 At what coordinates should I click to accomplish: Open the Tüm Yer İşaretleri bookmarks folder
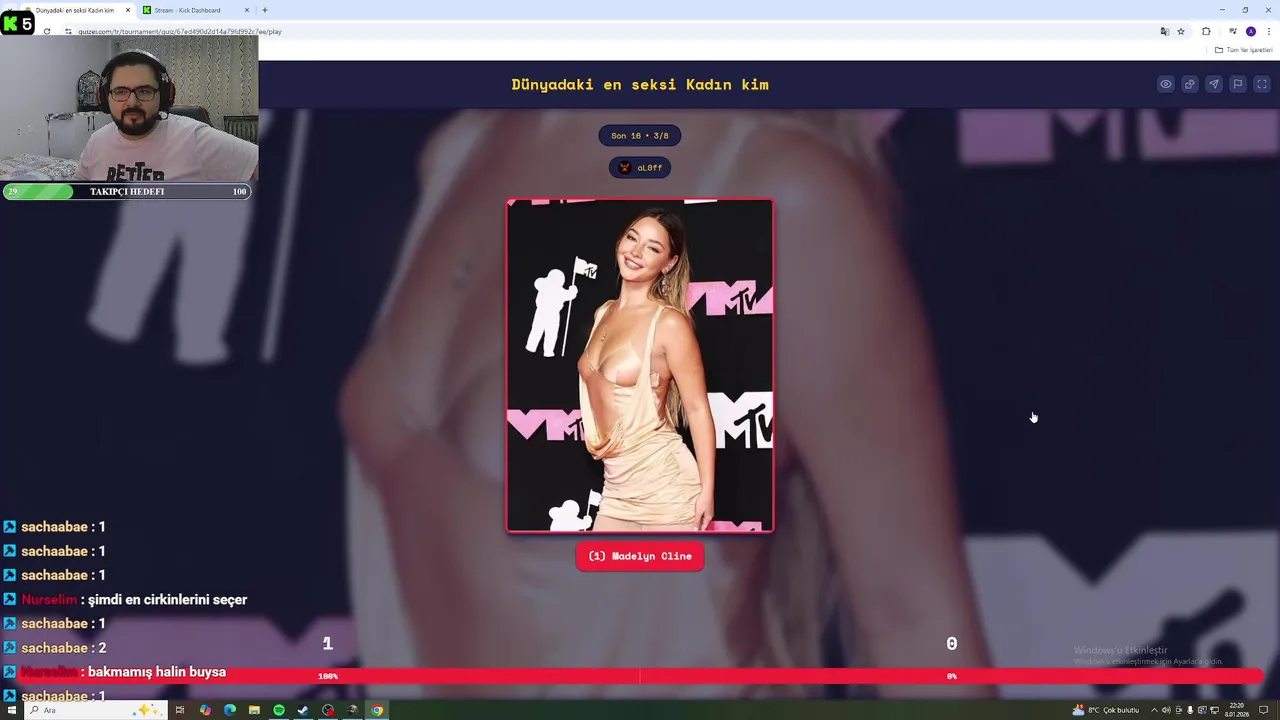click(1242, 50)
